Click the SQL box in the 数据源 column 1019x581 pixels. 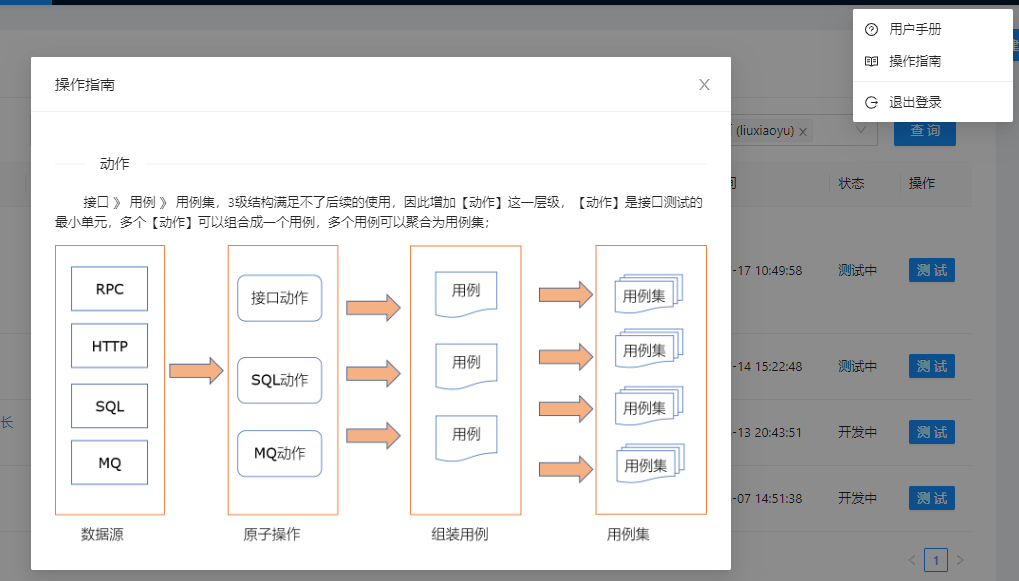pos(109,406)
